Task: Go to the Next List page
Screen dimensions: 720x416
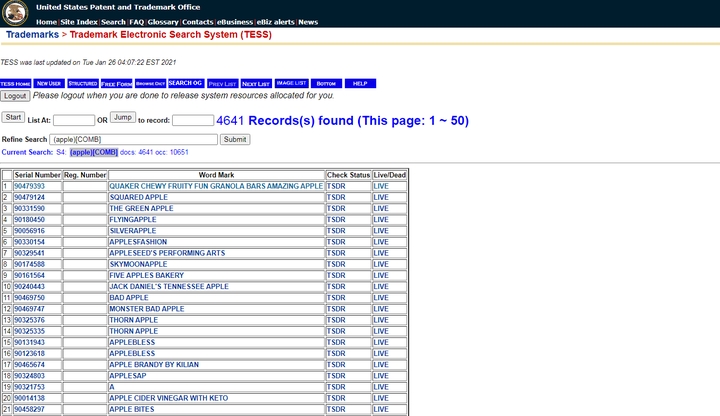Action: (256, 83)
